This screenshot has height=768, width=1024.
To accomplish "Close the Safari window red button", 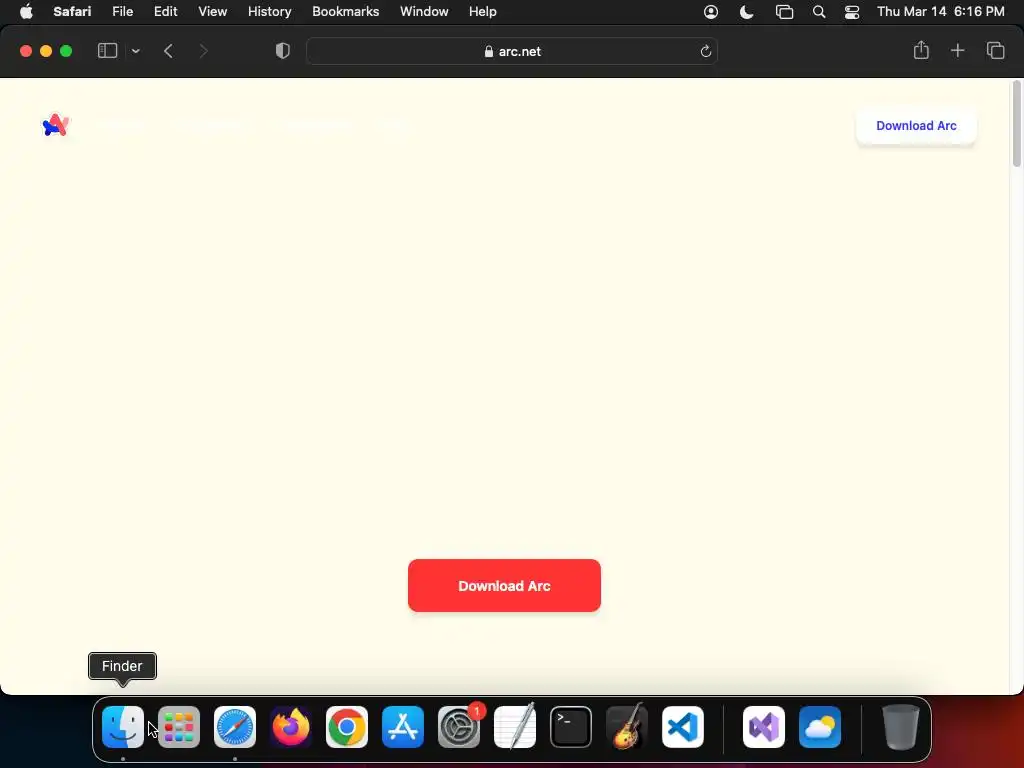I will 26,51.
